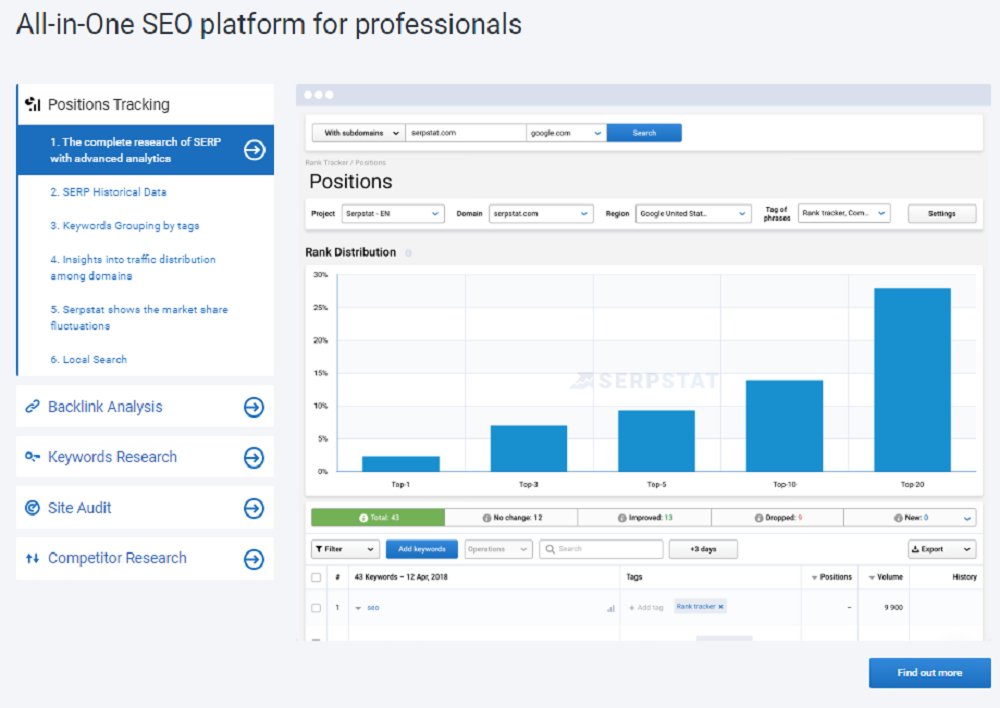The width and height of the screenshot is (1000, 708).
Task: Toggle the Rank Distribution info tooltip
Action: tap(407, 252)
